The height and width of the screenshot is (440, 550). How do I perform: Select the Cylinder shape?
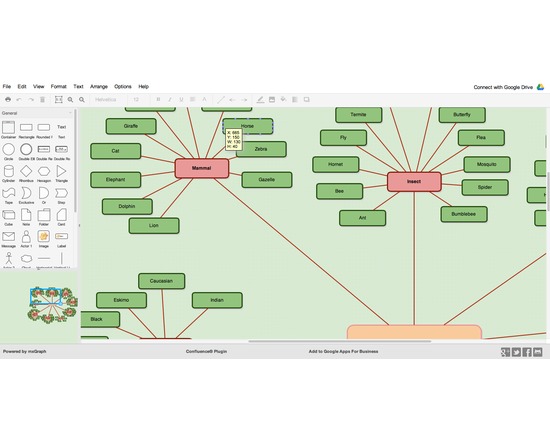click(8, 171)
